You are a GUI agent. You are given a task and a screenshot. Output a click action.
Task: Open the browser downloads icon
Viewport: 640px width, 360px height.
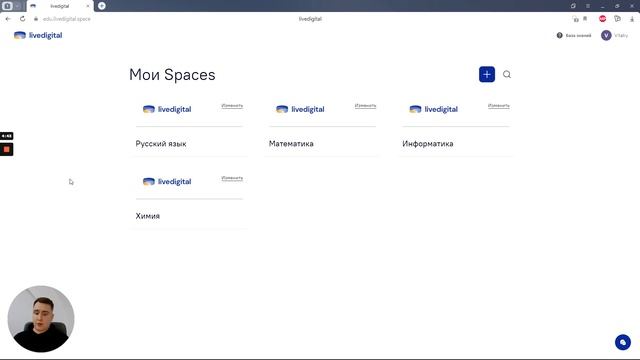[632, 19]
